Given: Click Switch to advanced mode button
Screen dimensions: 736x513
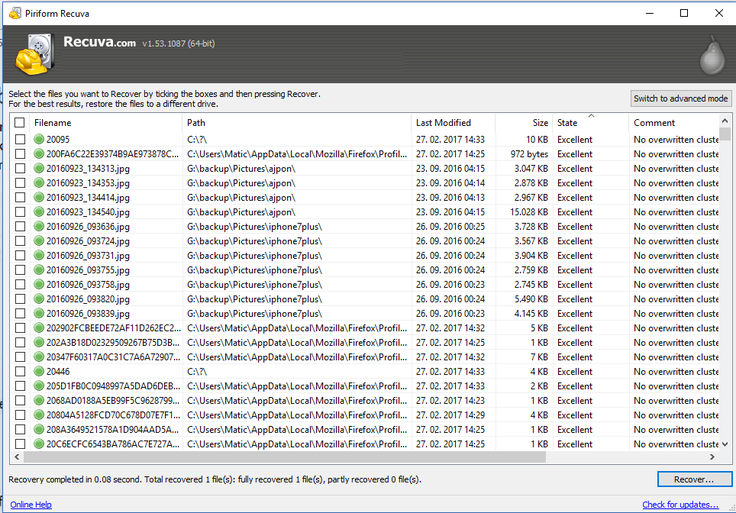Looking at the screenshot, I should pyautogui.click(x=681, y=99).
